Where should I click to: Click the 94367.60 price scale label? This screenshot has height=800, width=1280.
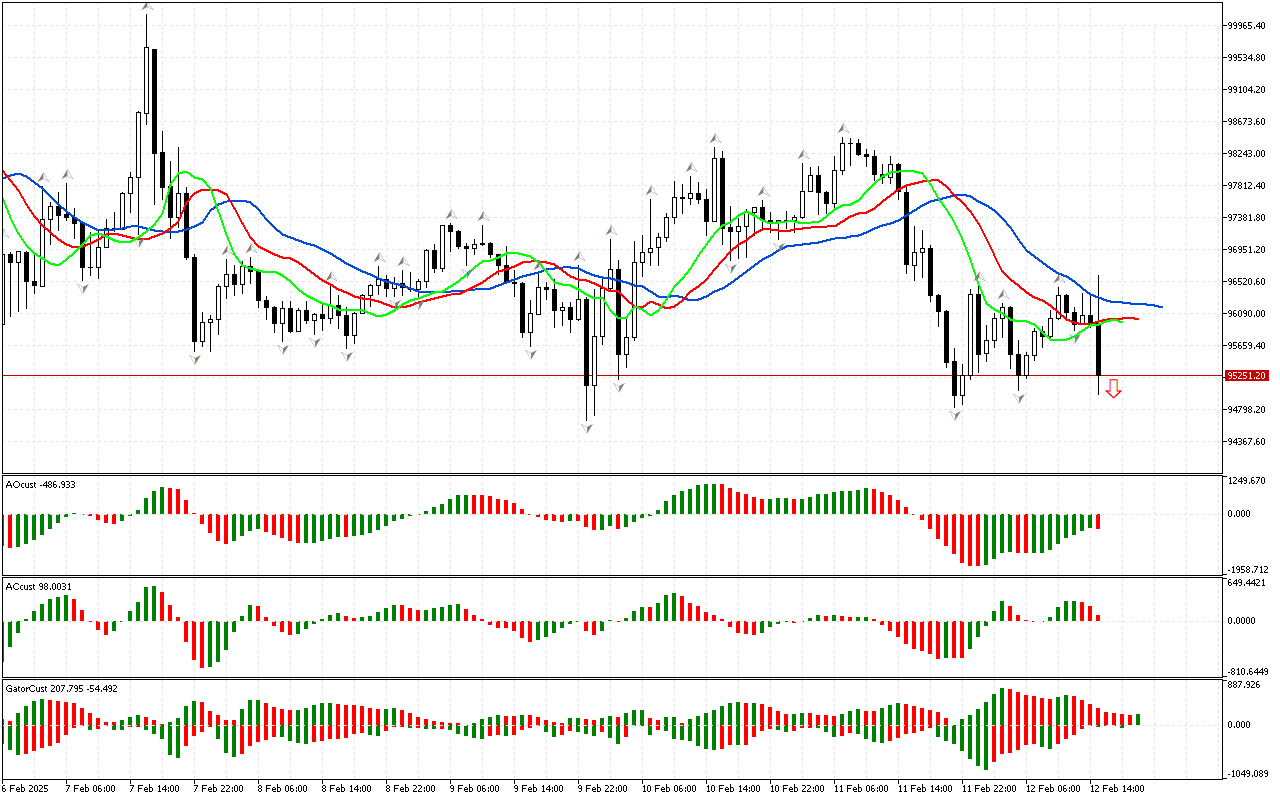pos(1246,442)
